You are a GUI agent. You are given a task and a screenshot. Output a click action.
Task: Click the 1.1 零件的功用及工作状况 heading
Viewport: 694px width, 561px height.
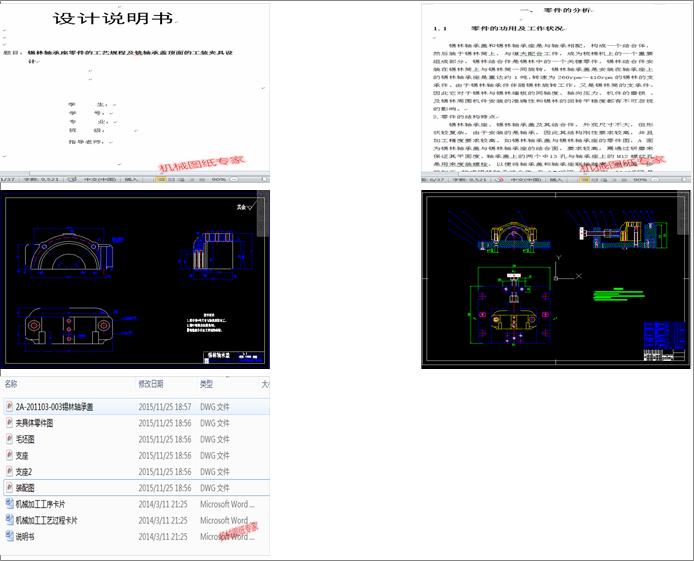click(x=499, y=28)
